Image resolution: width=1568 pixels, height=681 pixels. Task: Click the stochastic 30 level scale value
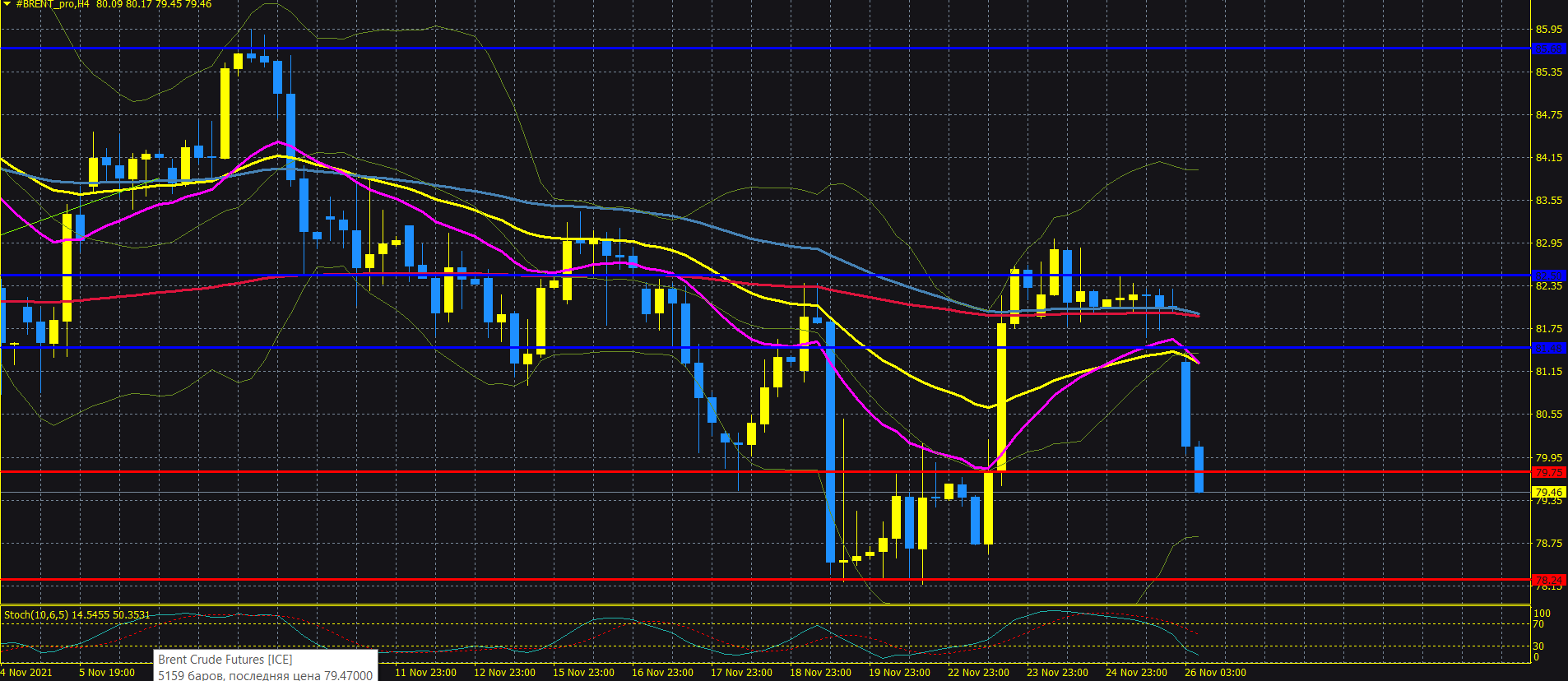coord(1538,646)
